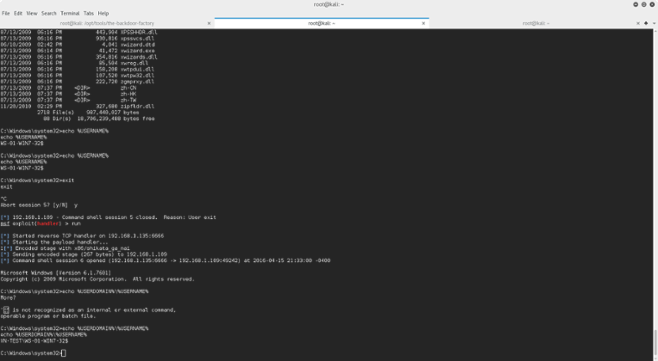Open the Help menu
The width and height of the screenshot is (658, 361).
103,13
